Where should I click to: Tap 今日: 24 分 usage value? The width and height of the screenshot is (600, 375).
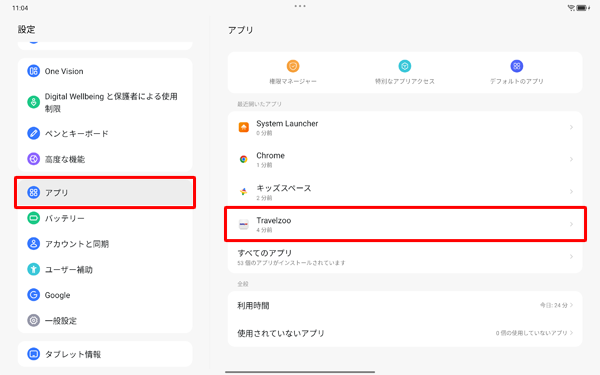[554, 305]
